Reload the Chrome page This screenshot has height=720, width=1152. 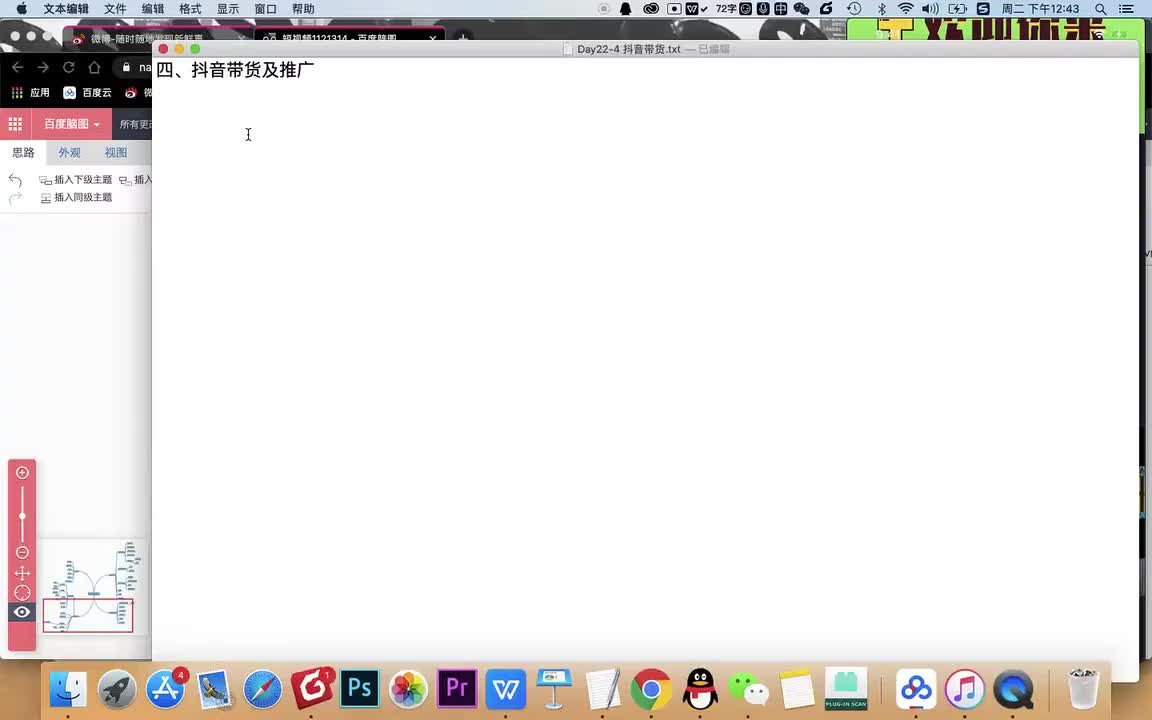coord(68,68)
